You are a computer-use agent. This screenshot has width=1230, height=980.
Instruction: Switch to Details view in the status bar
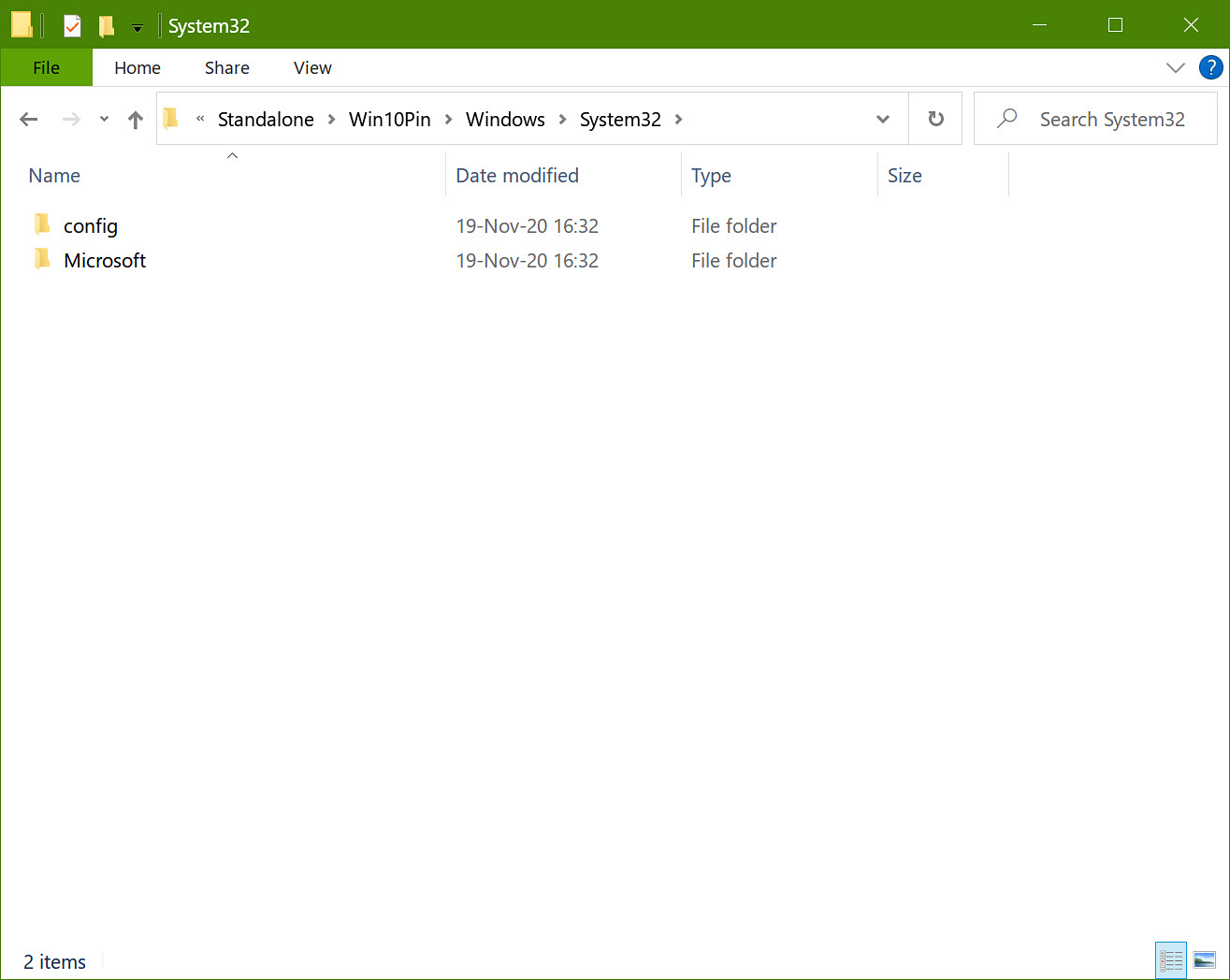click(x=1170, y=960)
